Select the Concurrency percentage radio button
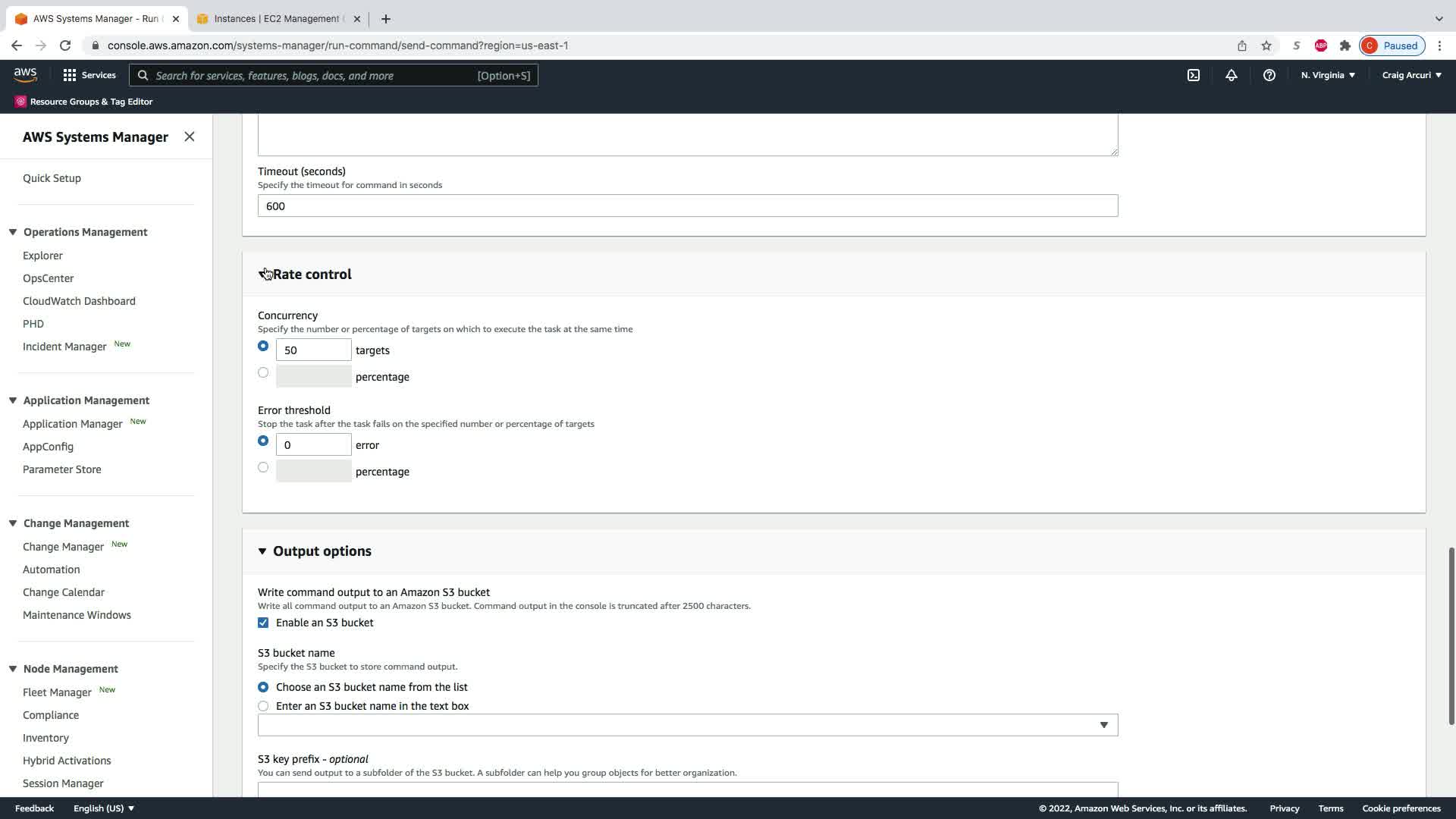Image resolution: width=1456 pixels, height=819 pixels. coord(263,372)
